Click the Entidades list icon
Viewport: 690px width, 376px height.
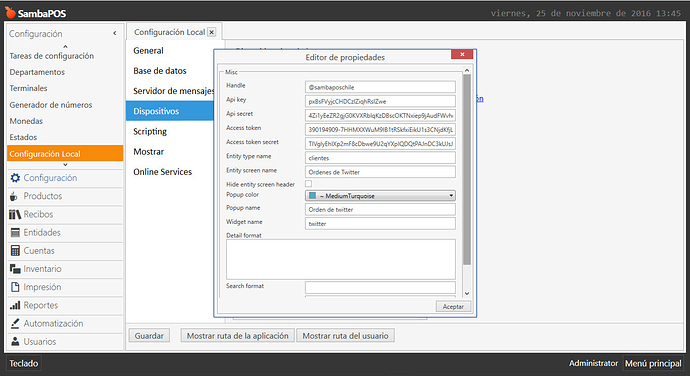point(15,232)
